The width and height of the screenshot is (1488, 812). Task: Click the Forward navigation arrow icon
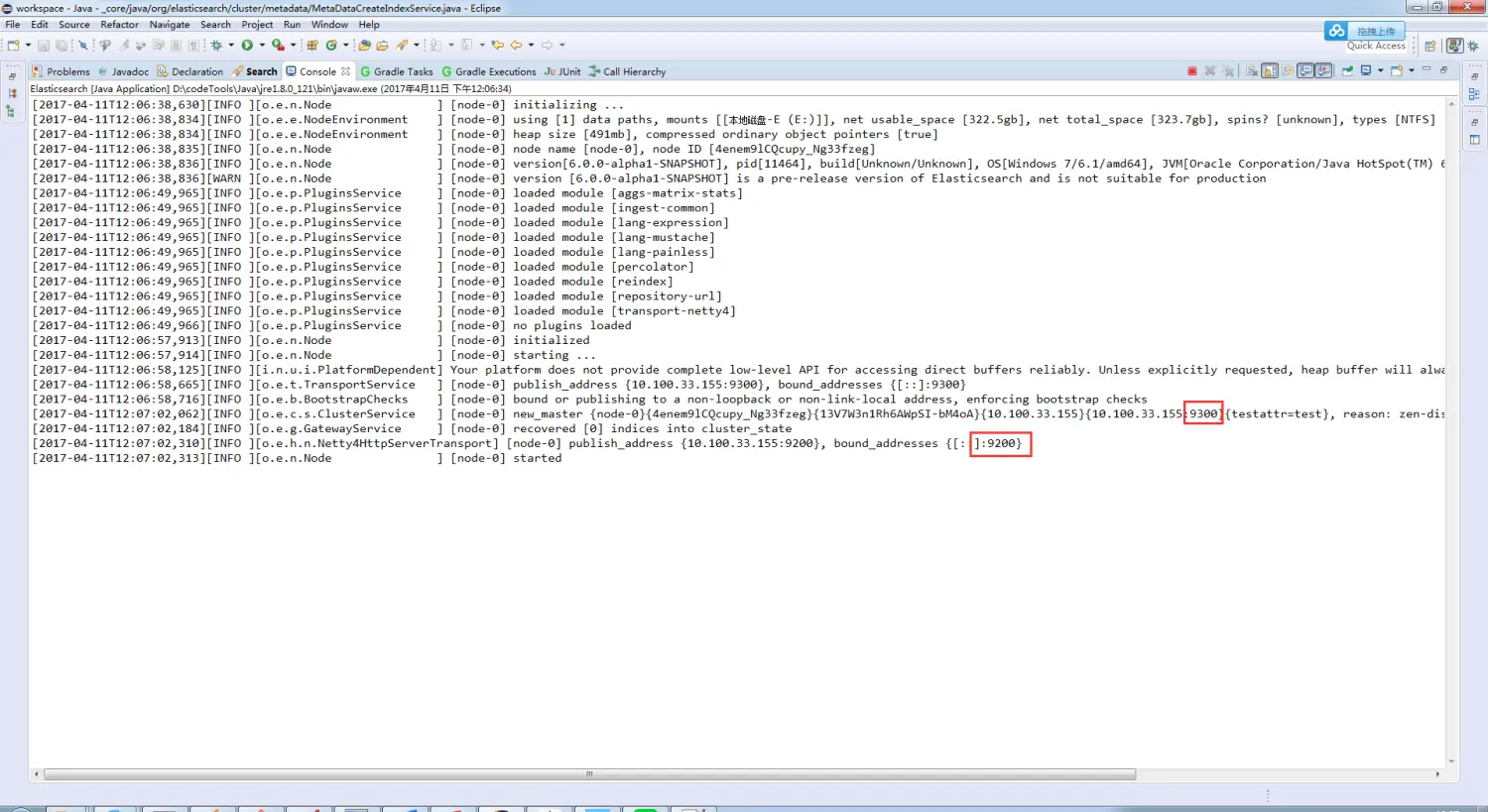pyautogui.click(x=547, y=45)
